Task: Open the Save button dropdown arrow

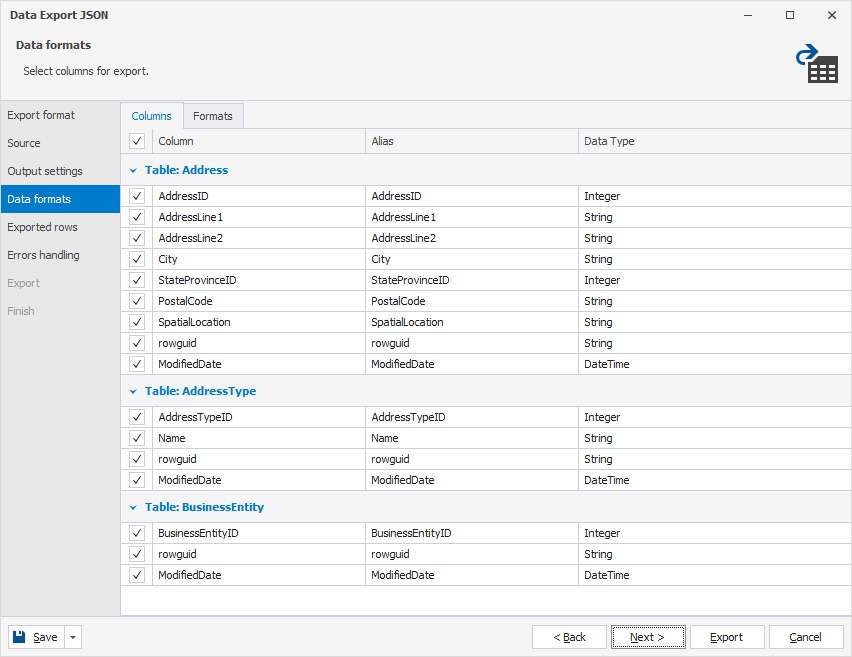Action: click(73, 637)
